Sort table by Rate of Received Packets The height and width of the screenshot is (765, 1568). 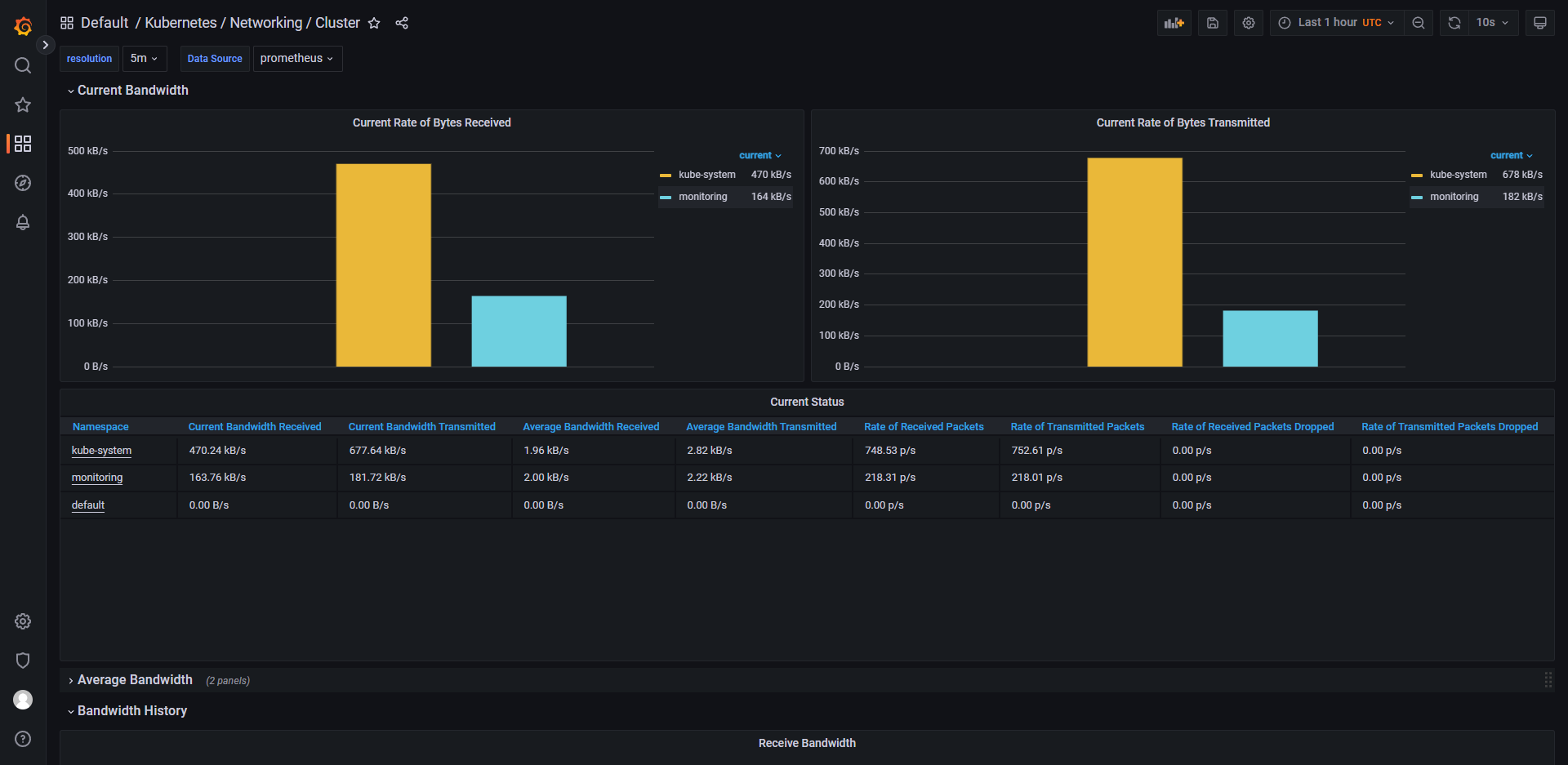[924, 427]
